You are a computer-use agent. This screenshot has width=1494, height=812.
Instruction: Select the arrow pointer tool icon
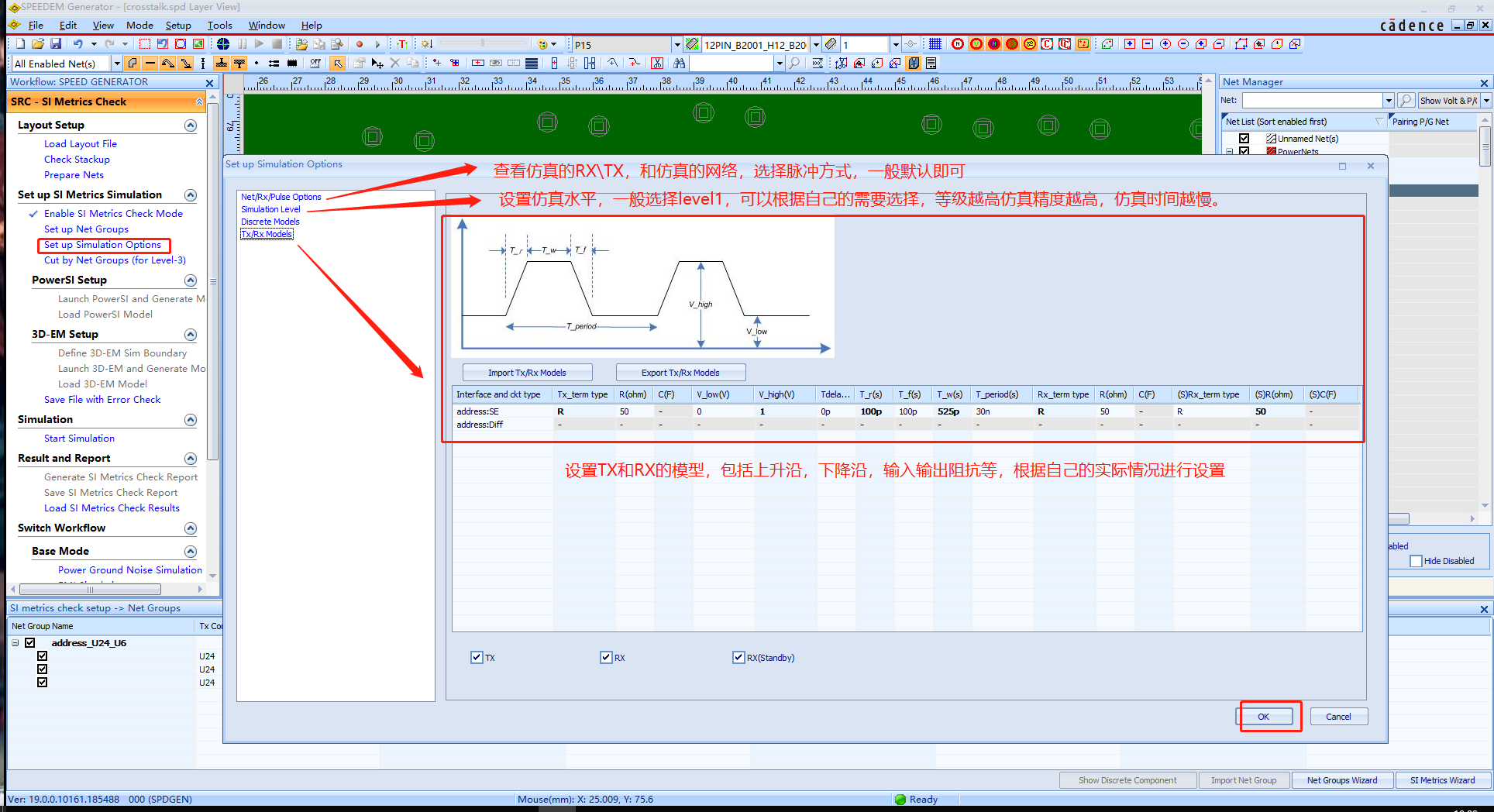338,64
